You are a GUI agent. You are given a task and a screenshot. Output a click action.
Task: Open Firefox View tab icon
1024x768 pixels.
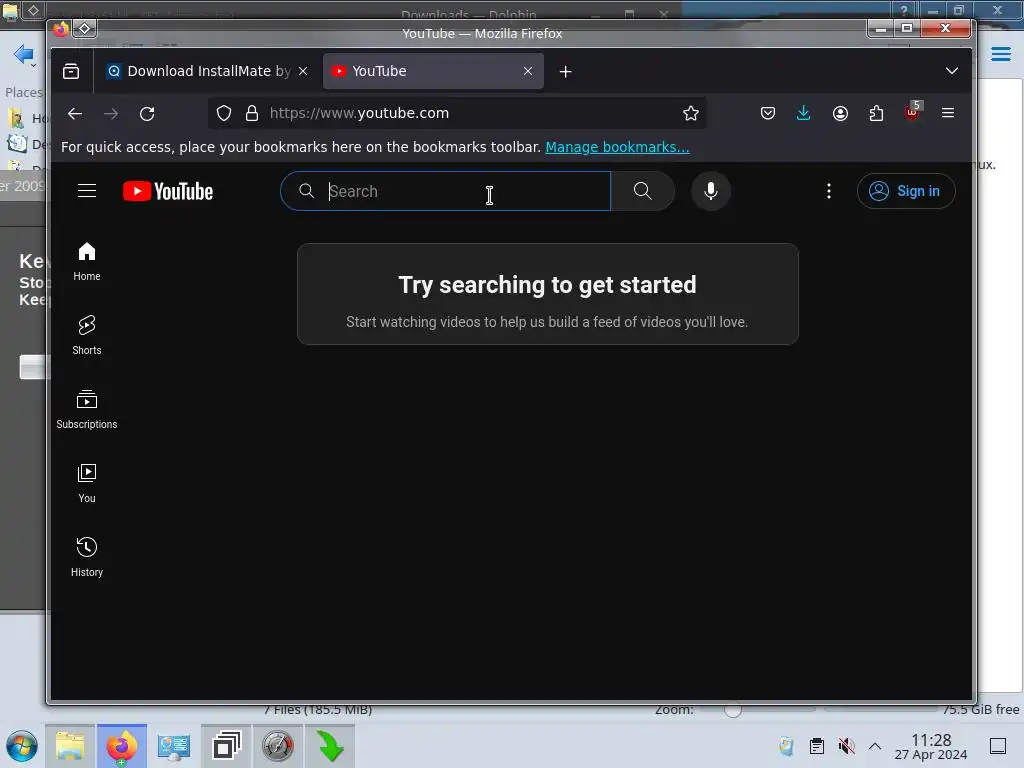click(x=71, y=71)
